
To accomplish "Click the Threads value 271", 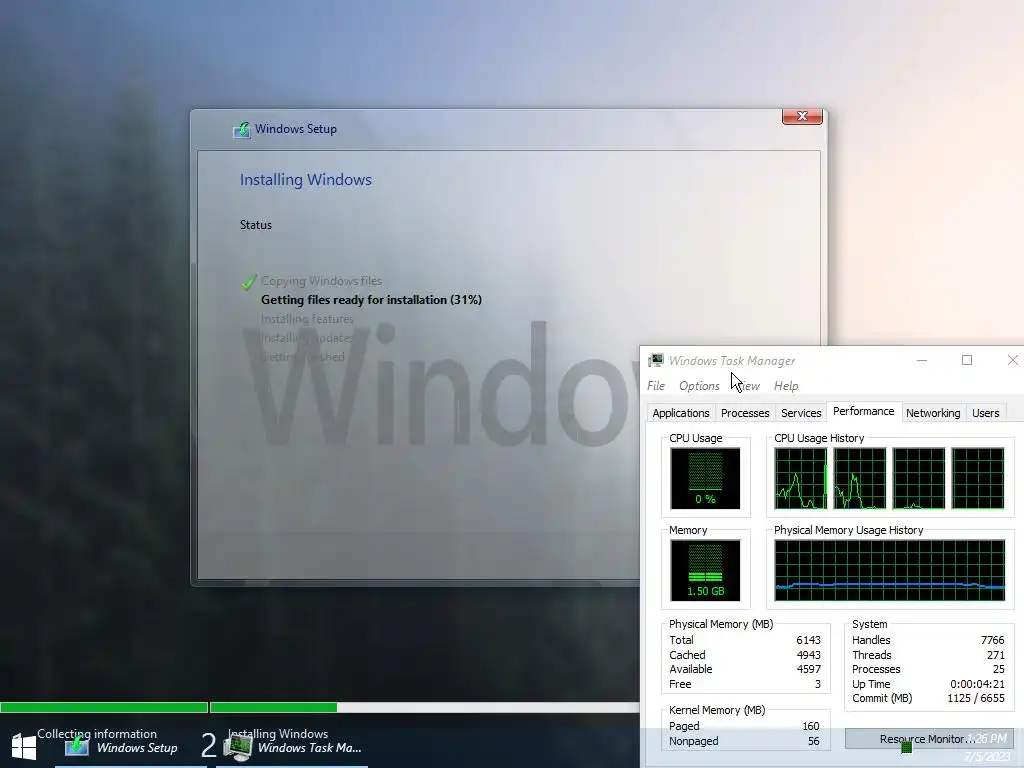I will click(995, 655).
